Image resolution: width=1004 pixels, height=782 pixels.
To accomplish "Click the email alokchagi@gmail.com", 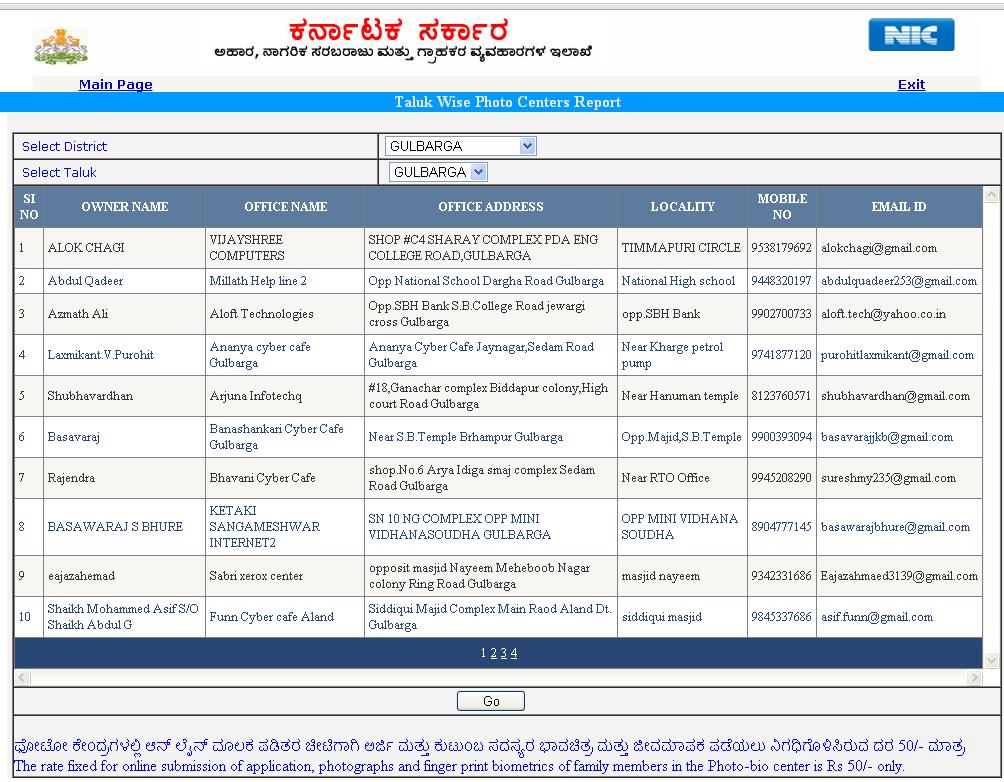I will point(878,248).
